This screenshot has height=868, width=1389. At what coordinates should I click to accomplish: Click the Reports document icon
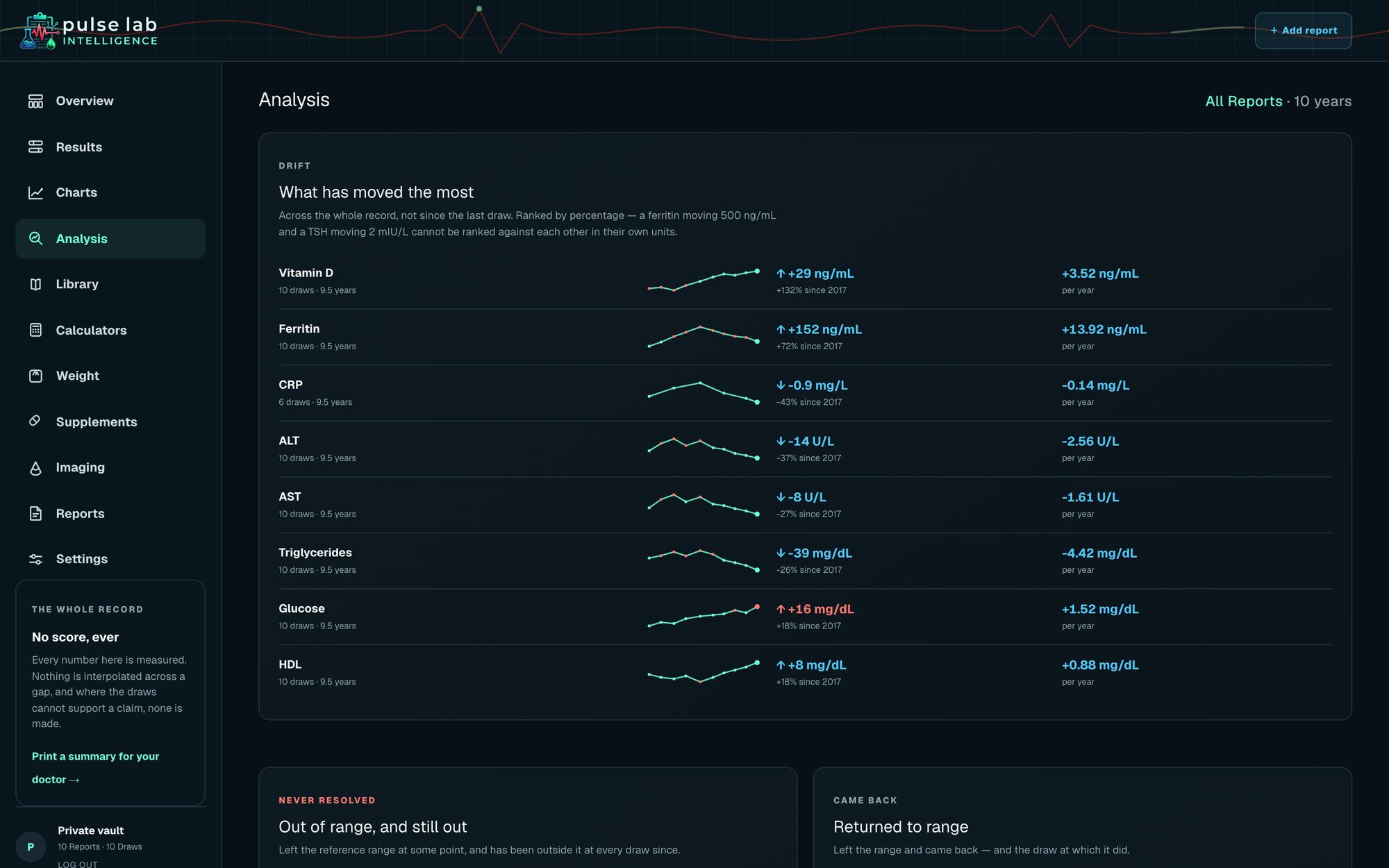pos(35,514)
